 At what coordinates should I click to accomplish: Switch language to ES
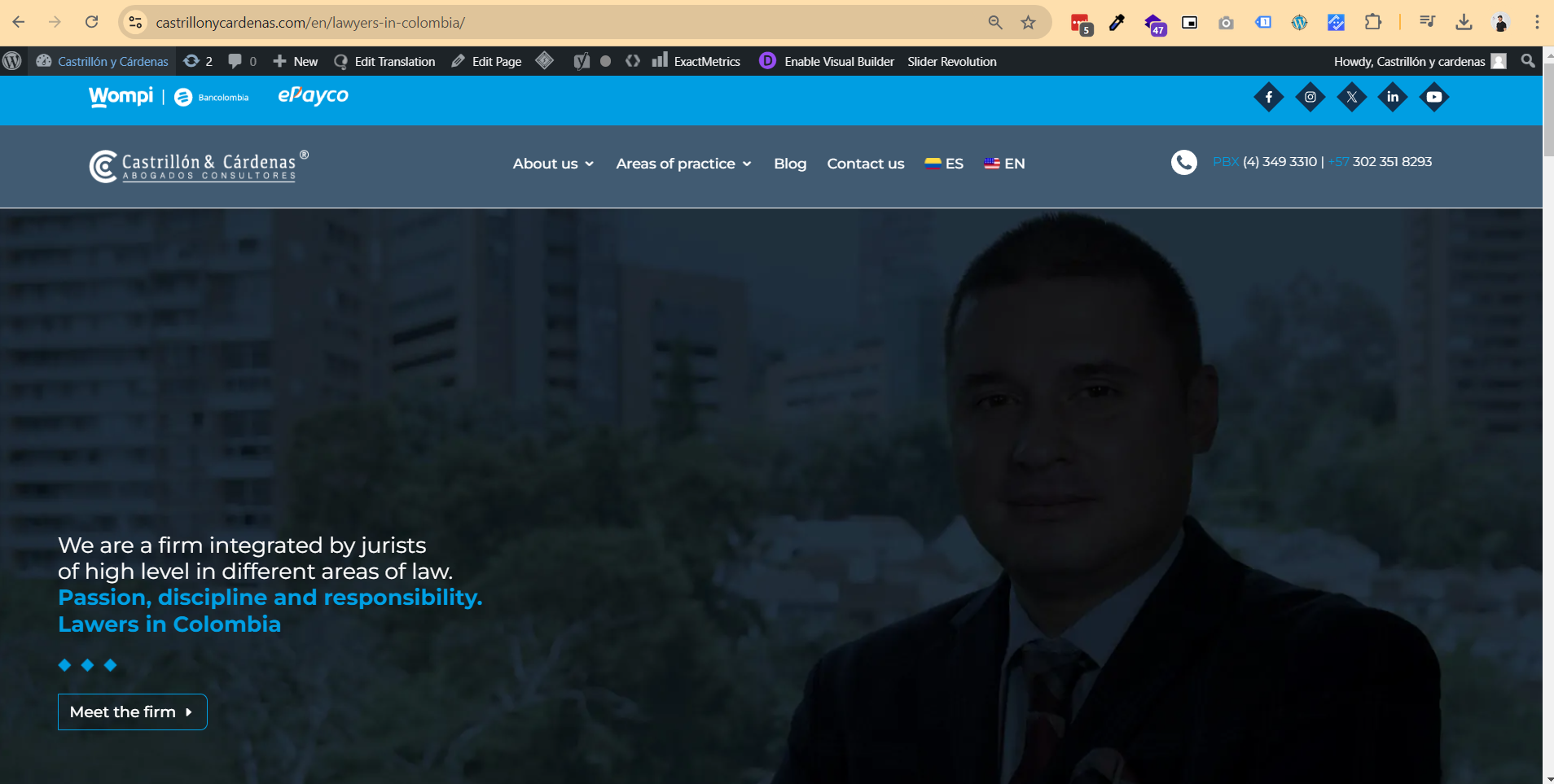coord(944,164)
